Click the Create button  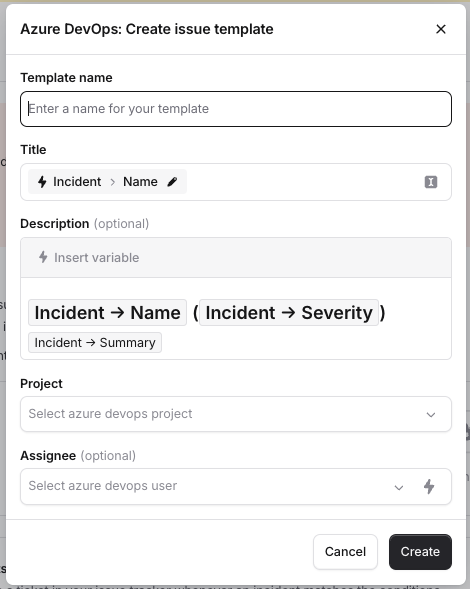click(420, 552)
